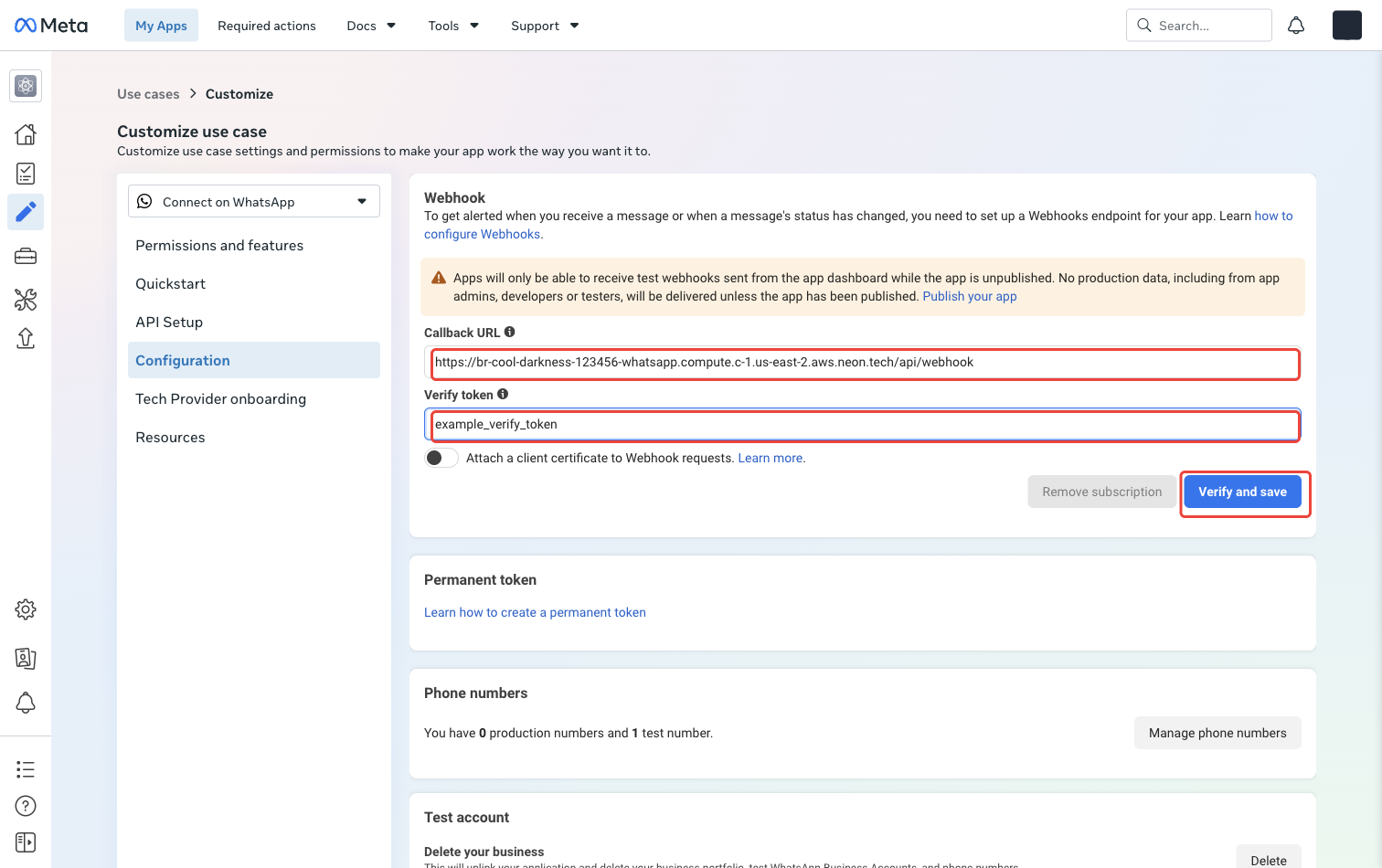
Task: Click the Delete business button
Action: (1269, 859)
